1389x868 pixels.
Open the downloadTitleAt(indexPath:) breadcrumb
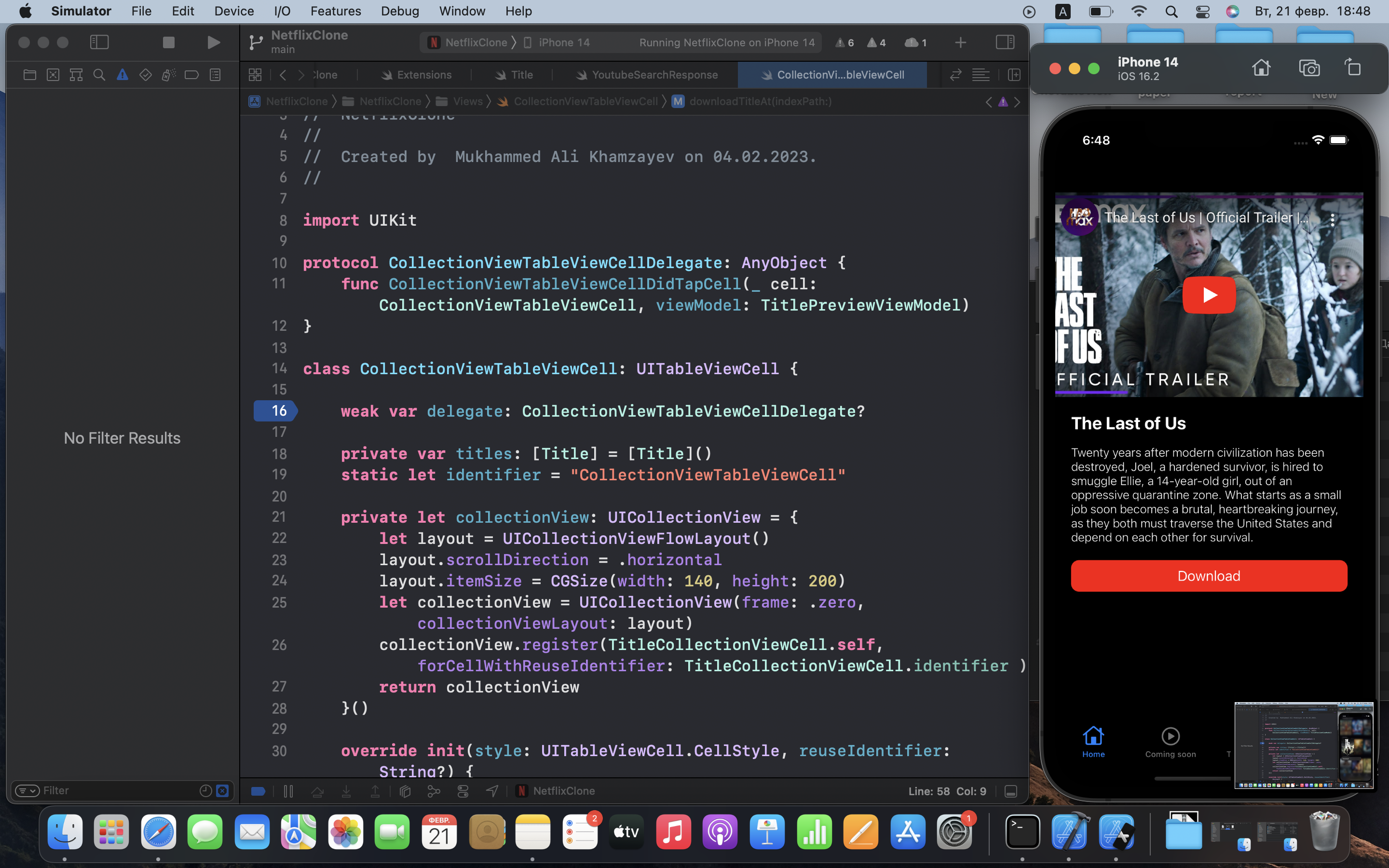pyautogui.click(x=752, y=102)
